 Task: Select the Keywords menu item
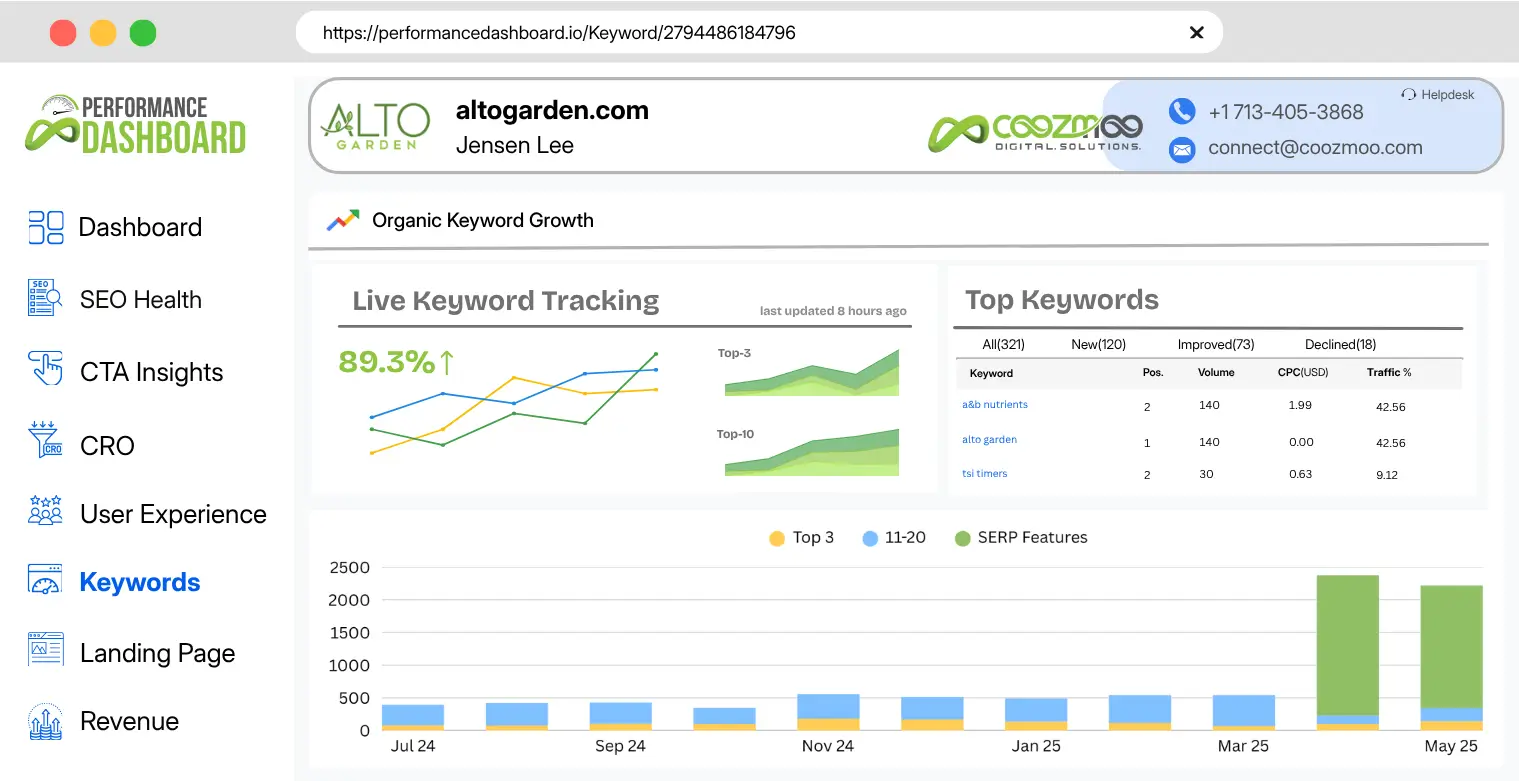(140, 582)
